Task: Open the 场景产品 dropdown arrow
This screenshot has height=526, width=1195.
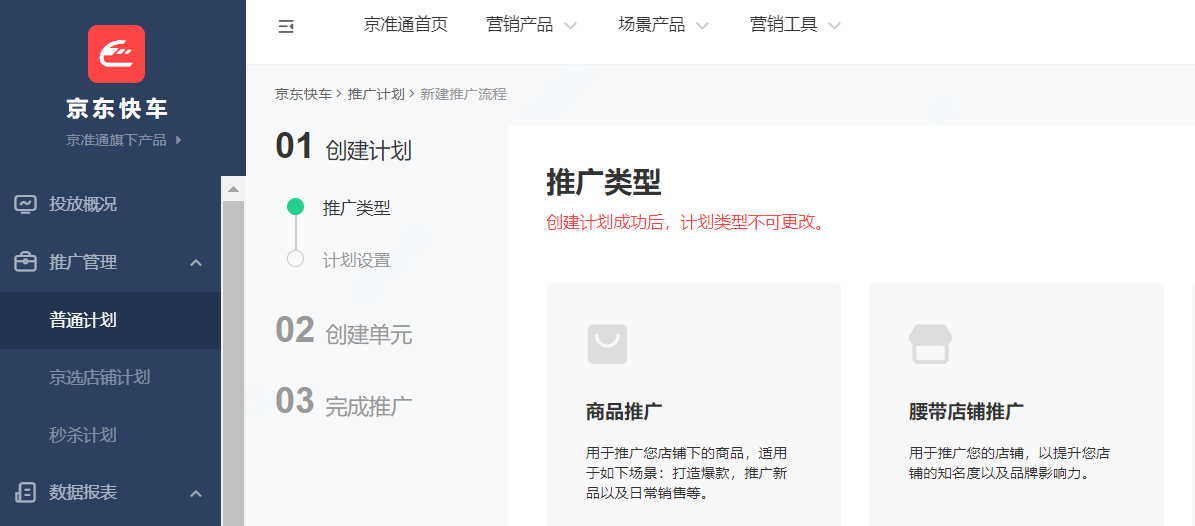Action: pos(702,26)
